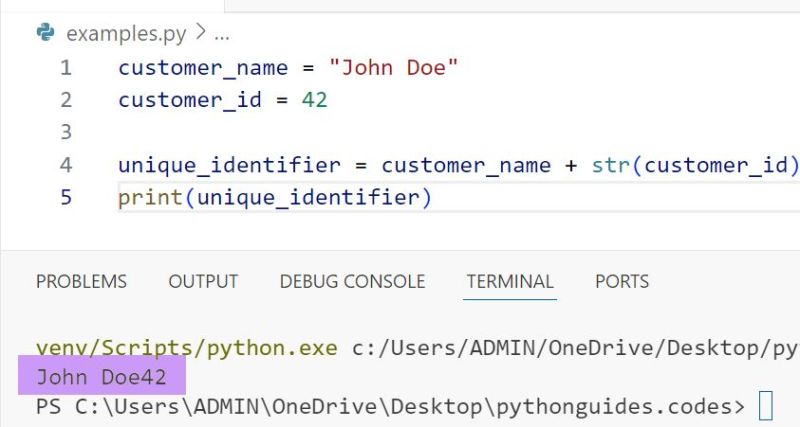Select the TERMINAL tab
This screenshot has height=427, width=800.
click(x=510, y=281)
